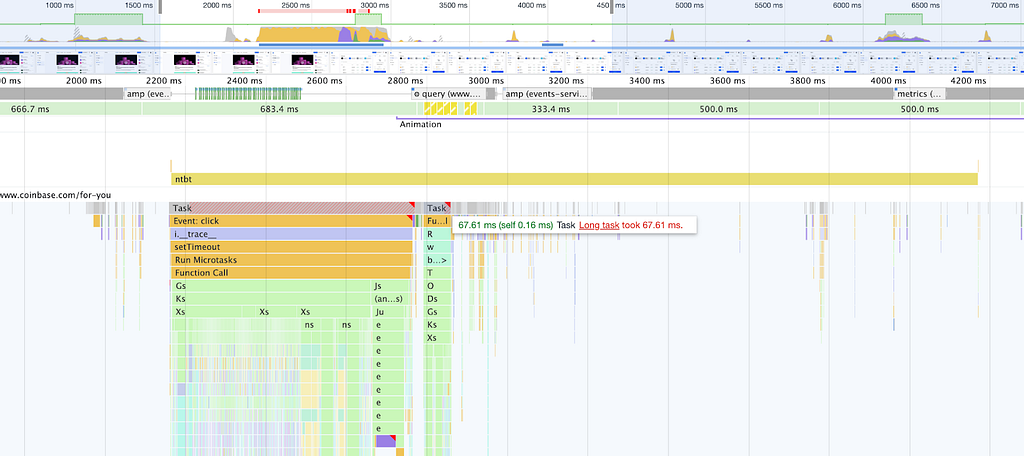Click the 'metrics (...' network request
This screenshot has height=456, width=1024.
tap(920, 94)
